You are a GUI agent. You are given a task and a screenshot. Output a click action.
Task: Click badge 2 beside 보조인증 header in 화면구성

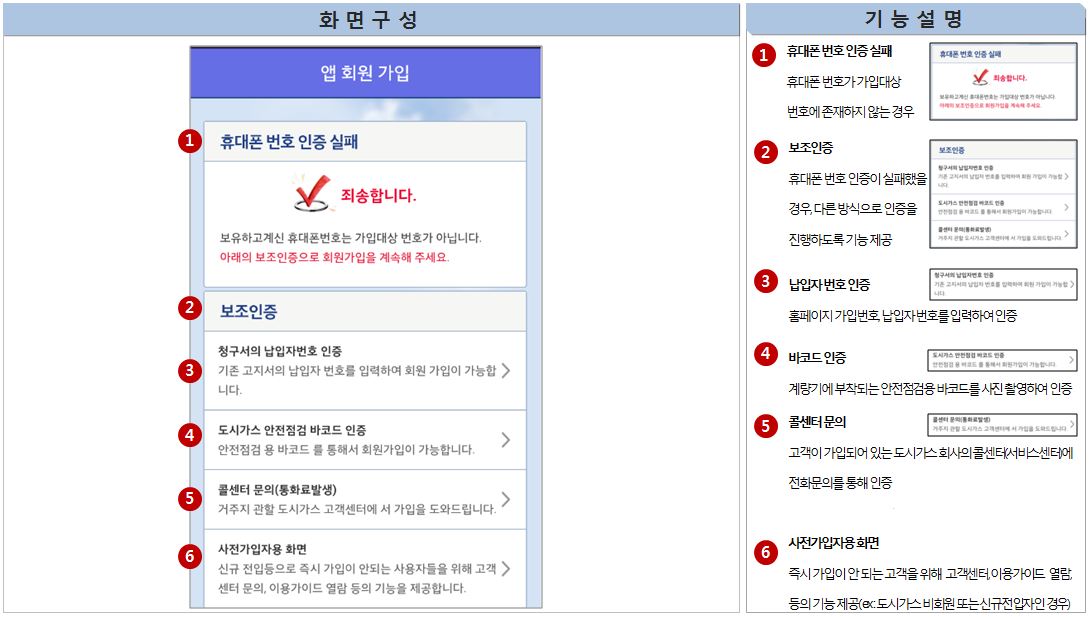point(189,308)
